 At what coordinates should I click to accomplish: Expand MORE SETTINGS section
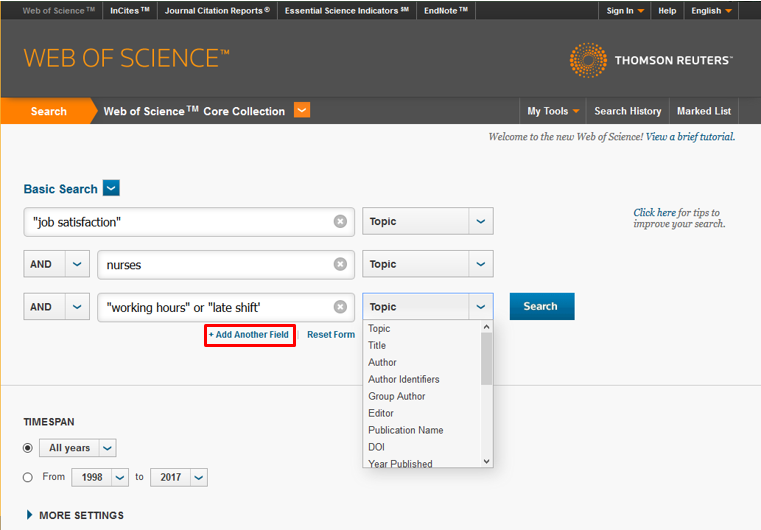click(x=75, y=515)
